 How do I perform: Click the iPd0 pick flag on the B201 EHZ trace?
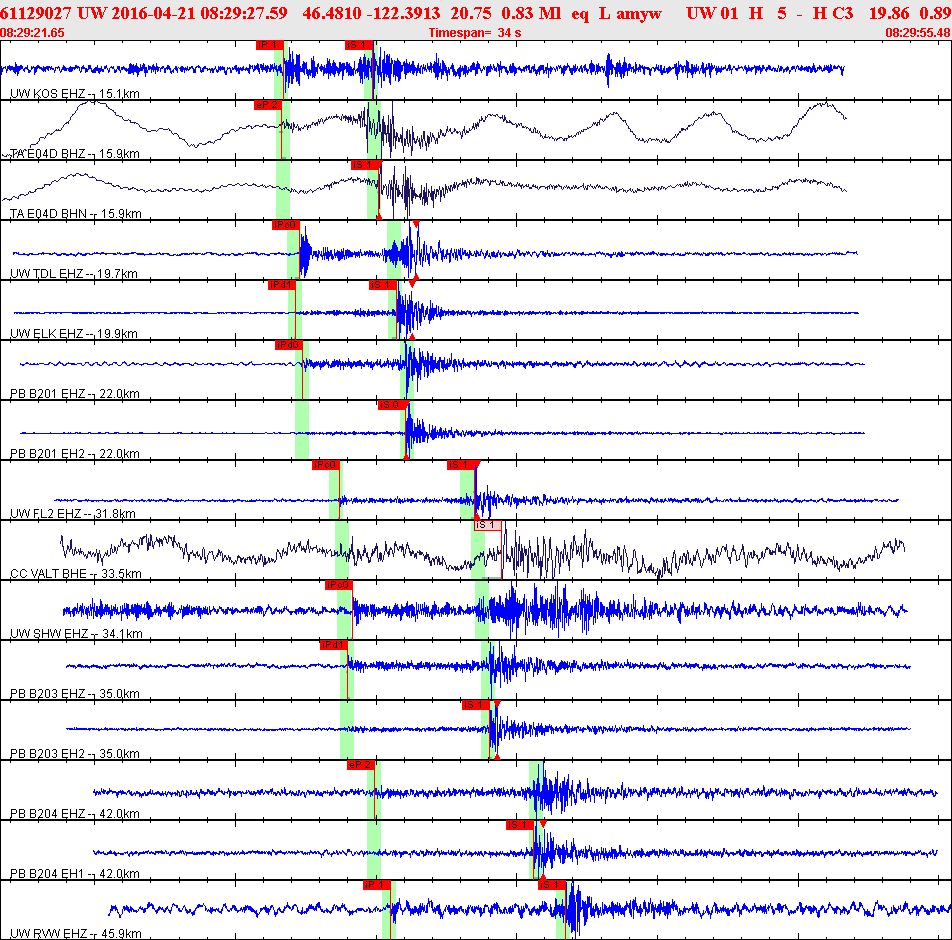pyautogui.click(x=289, y=345)
